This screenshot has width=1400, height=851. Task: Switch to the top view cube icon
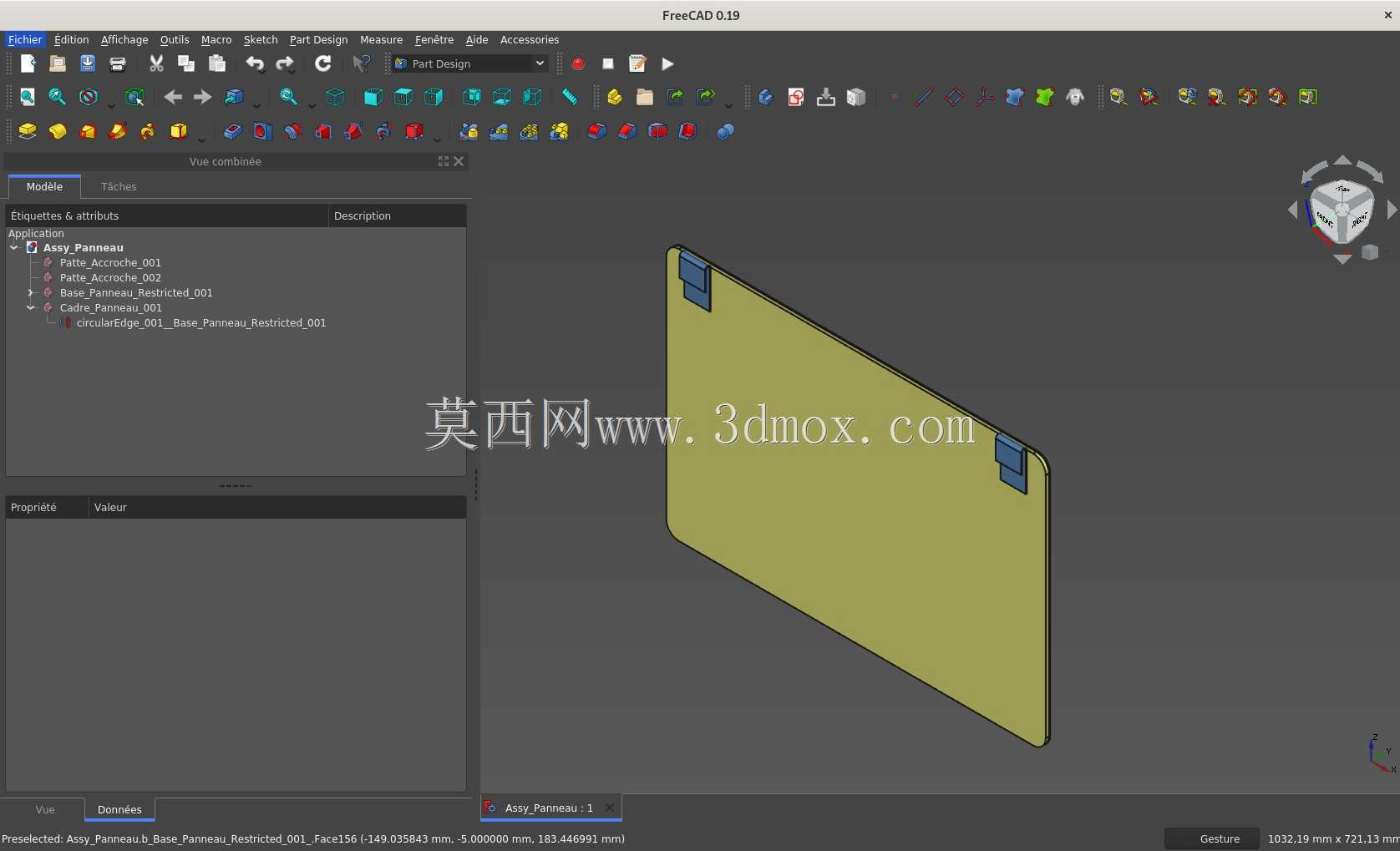click(x=403, y=97)
